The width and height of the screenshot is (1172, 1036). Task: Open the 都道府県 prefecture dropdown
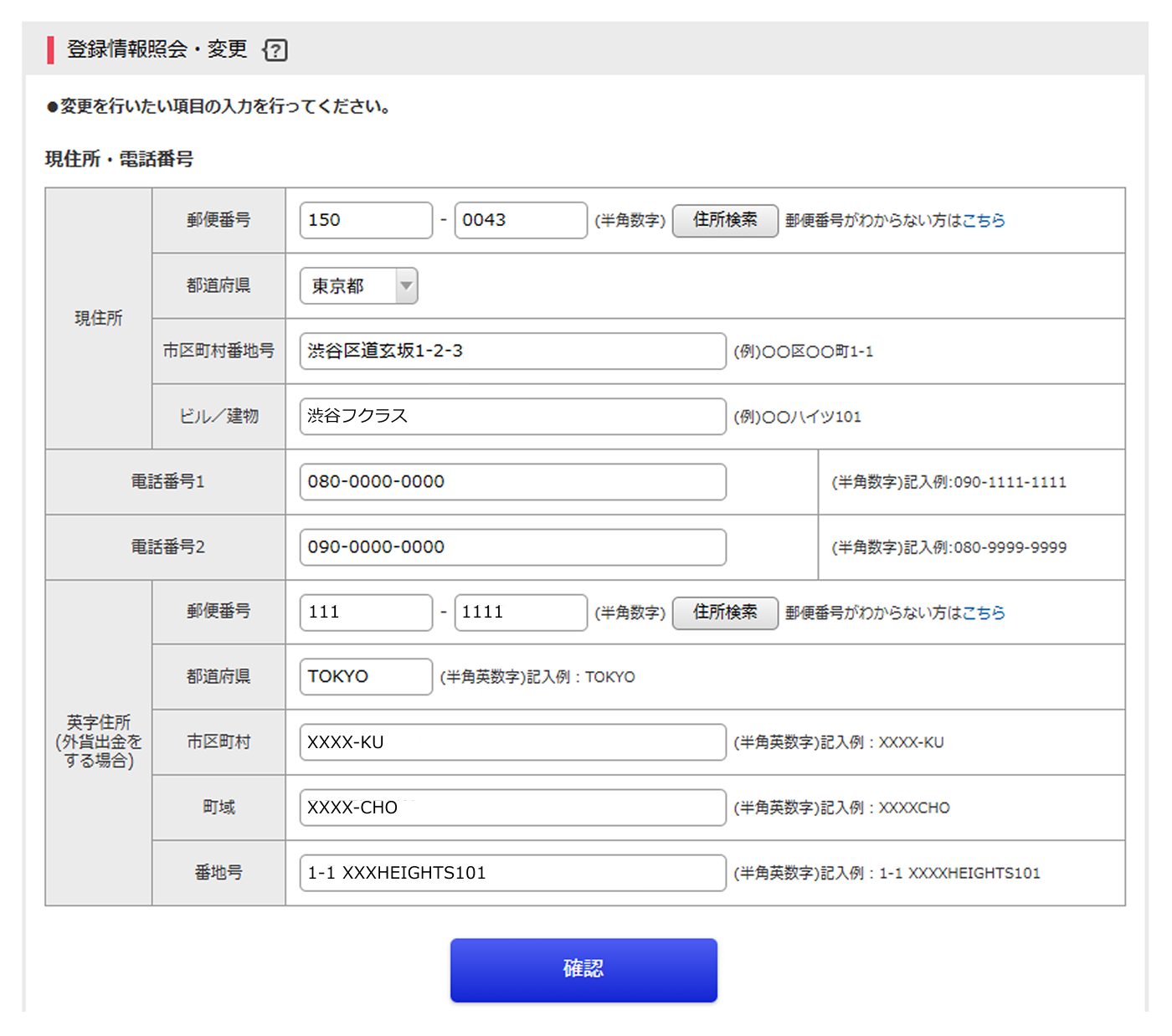click(x=405, y=286)
